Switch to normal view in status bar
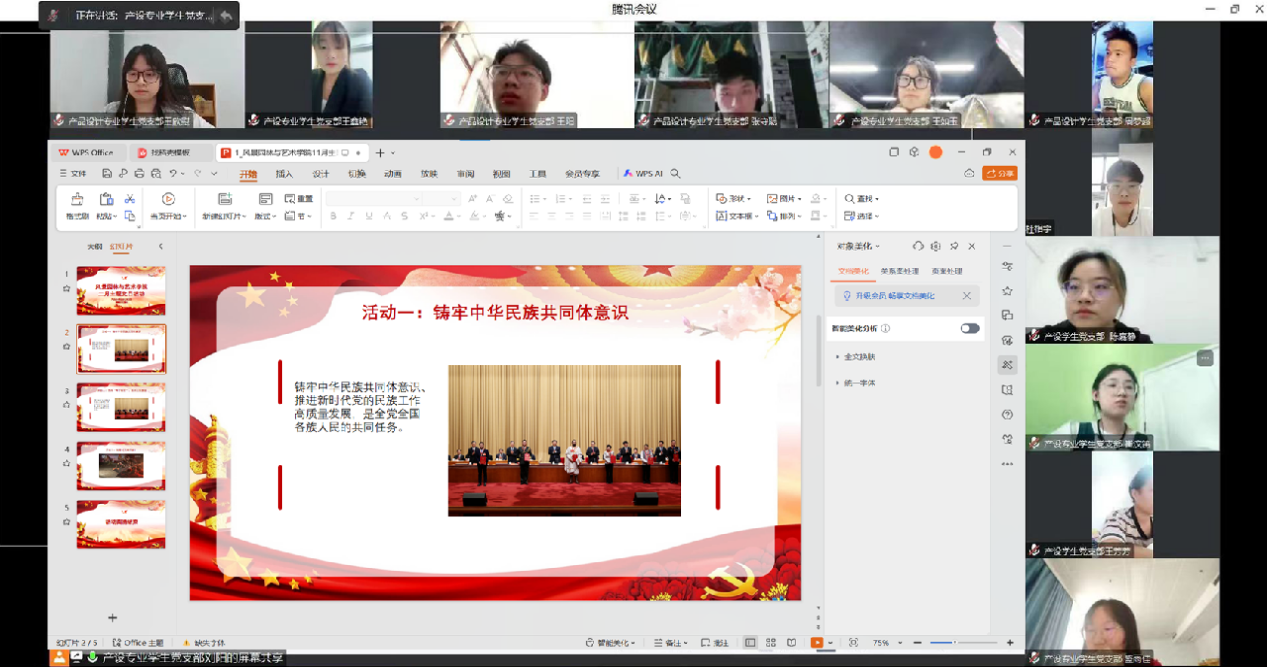This screenshot has height=667, width=1267. coord(750,643)
